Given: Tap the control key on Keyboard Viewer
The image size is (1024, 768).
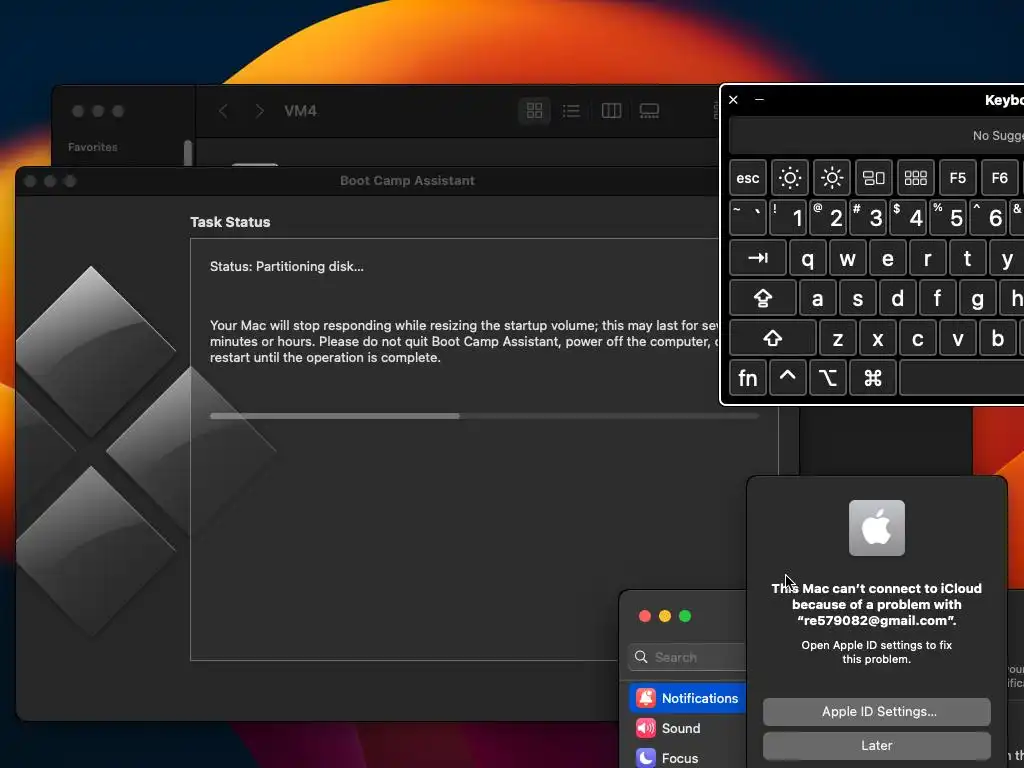Looking at the screenshot, I should coord(788,378).
